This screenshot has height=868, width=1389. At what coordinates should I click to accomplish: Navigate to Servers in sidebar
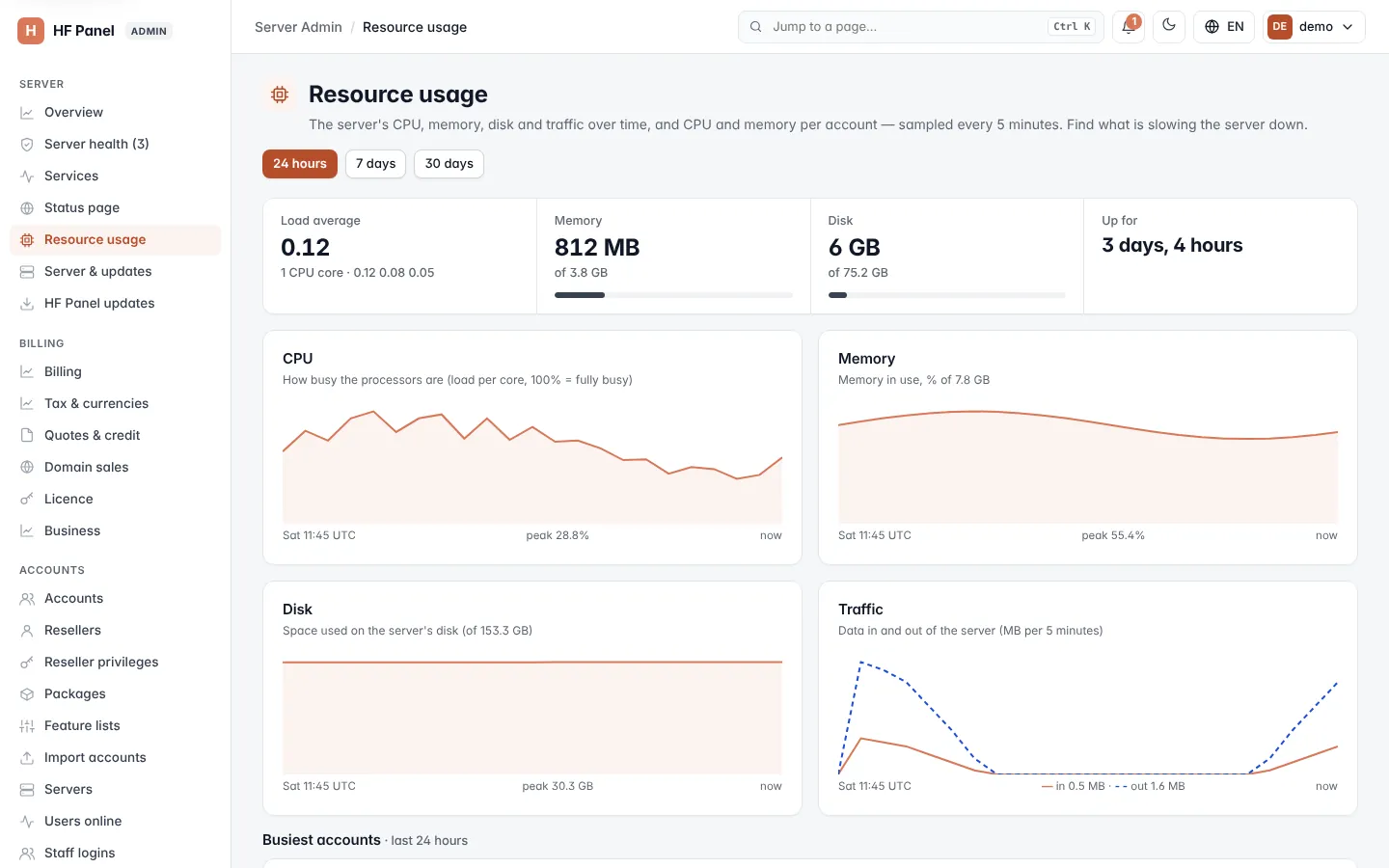(115, 790)
